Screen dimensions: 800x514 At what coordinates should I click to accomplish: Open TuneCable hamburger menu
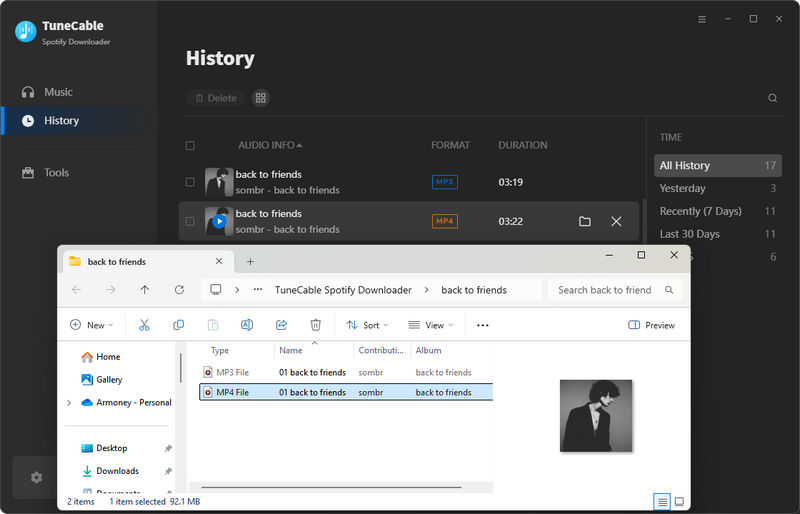[x=702, y=19]
